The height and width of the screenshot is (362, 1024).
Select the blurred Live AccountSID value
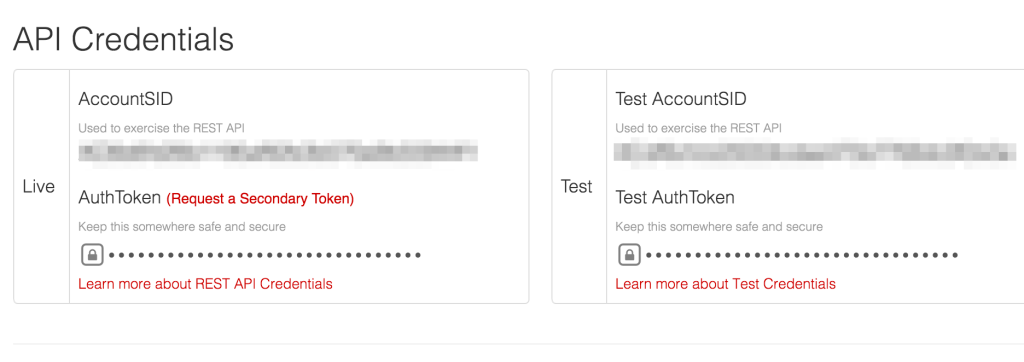coord(278,151)
